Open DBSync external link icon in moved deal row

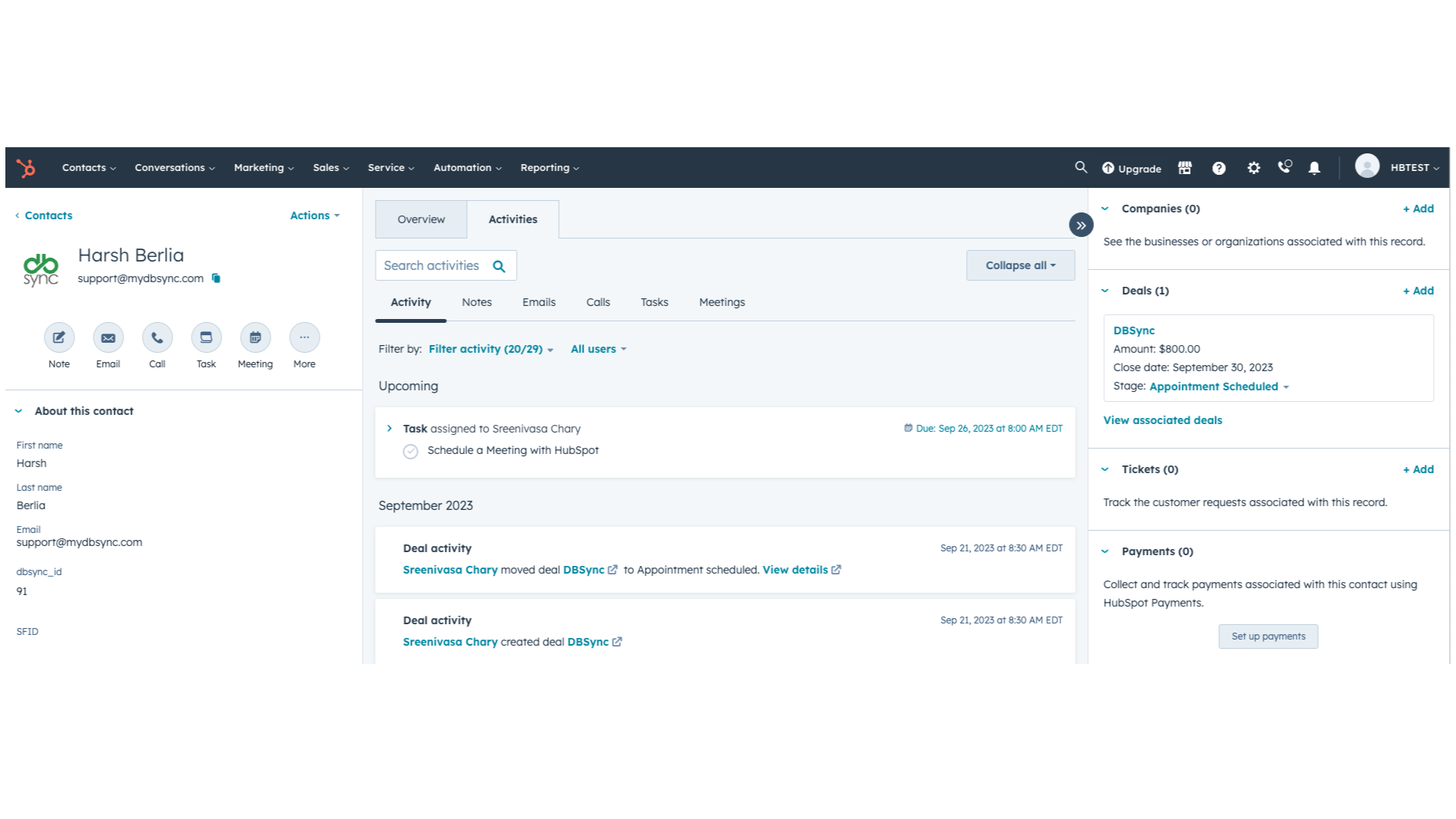[613, 570]
